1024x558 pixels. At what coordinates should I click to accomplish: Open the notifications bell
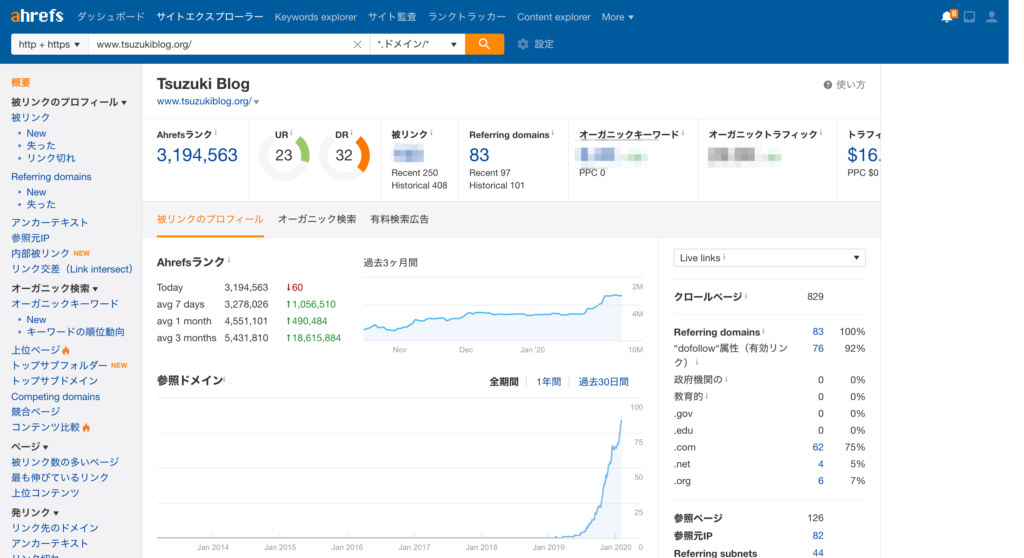click(x=947, y=17)
